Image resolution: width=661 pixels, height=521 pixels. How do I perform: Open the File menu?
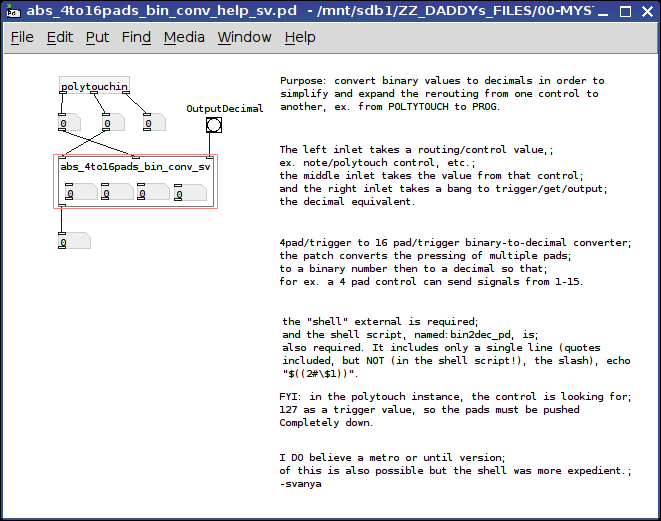coord(22,38)
